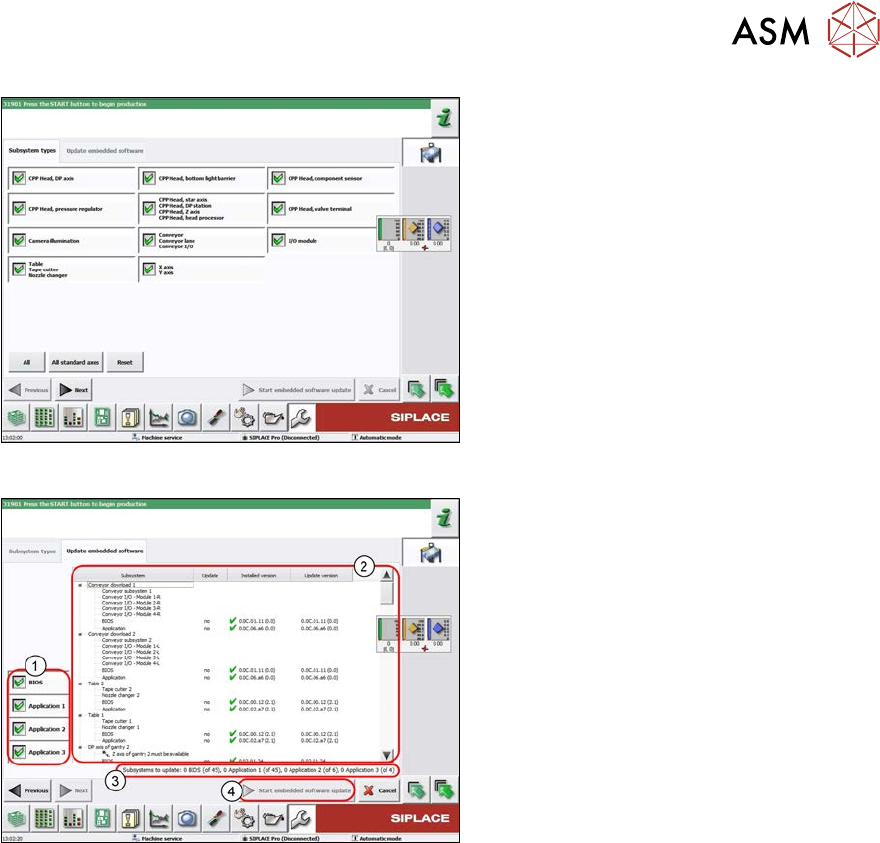Image resolution: width=880 pixels, height=843 pixels.
Task: Uncheck the CPP Head, DP axis checkbox
Action: (x=19, y=178)
